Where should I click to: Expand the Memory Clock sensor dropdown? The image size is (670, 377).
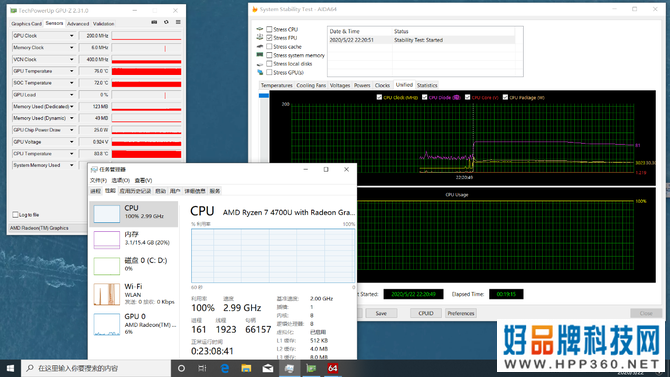(71, 47)
